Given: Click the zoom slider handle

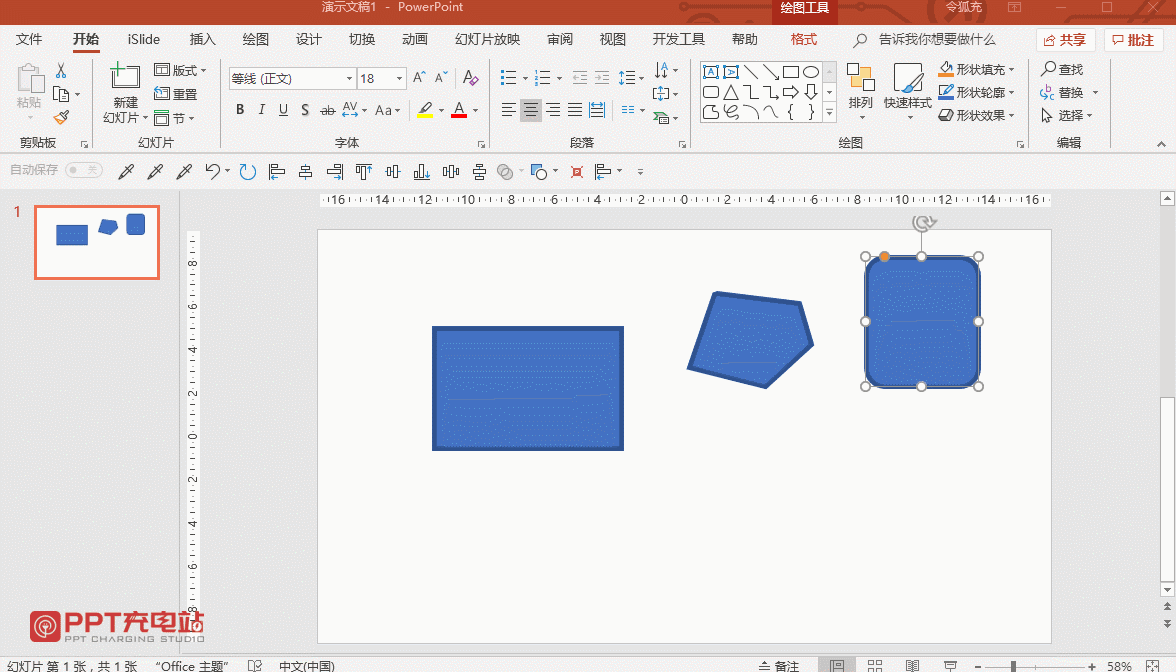Looking at the screenshot, I should point(1013,666).
